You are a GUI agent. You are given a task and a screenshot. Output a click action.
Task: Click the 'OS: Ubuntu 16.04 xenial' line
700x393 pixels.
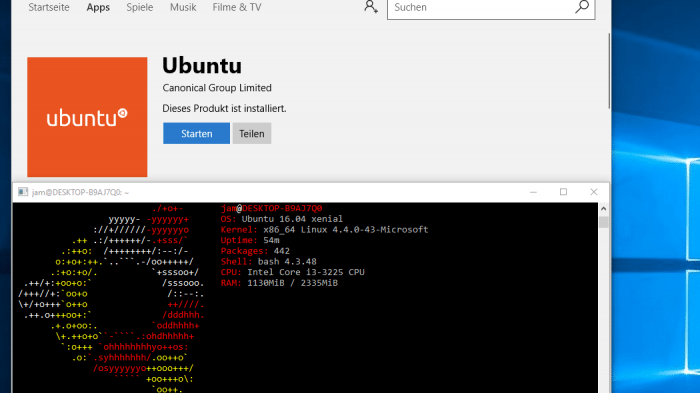[x=282, y=219]
